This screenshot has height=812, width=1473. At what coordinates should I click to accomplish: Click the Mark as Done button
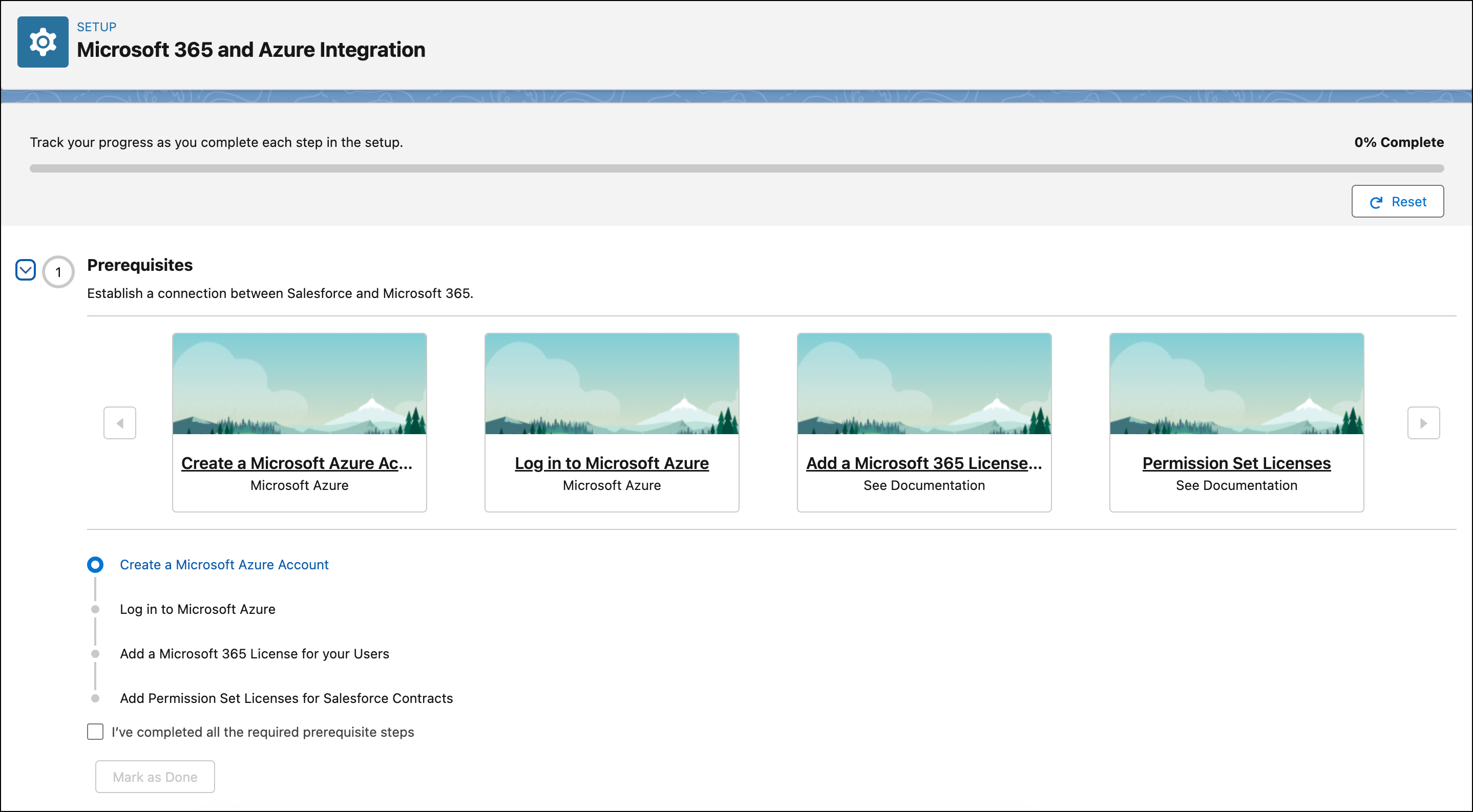(154, 777)
